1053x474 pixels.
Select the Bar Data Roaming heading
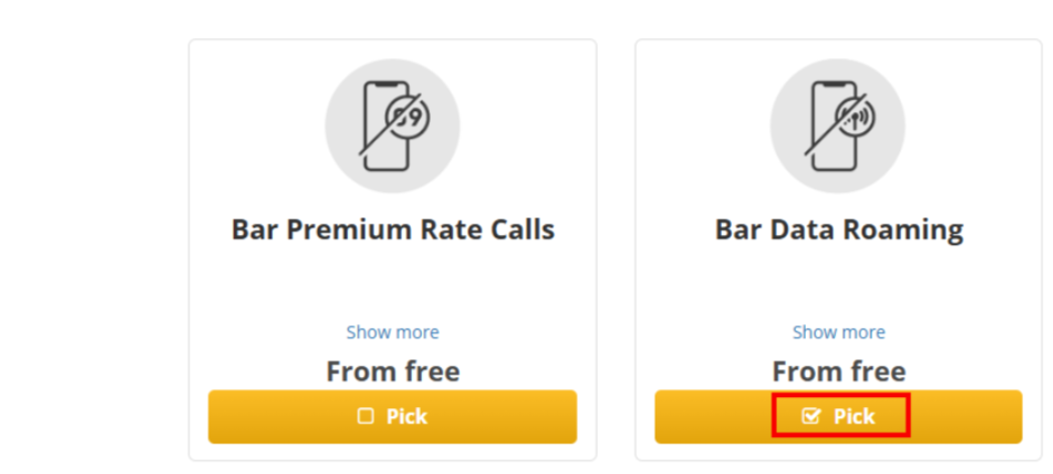click(x=839, y=230)
